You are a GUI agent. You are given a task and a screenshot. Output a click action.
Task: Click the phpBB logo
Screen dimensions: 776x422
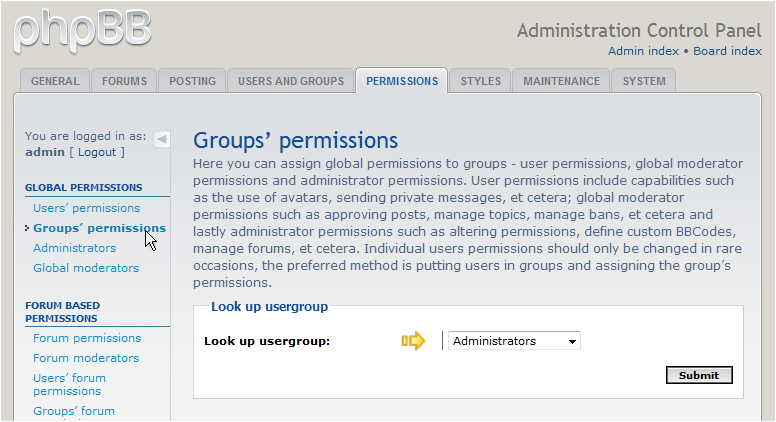[82, 30]
